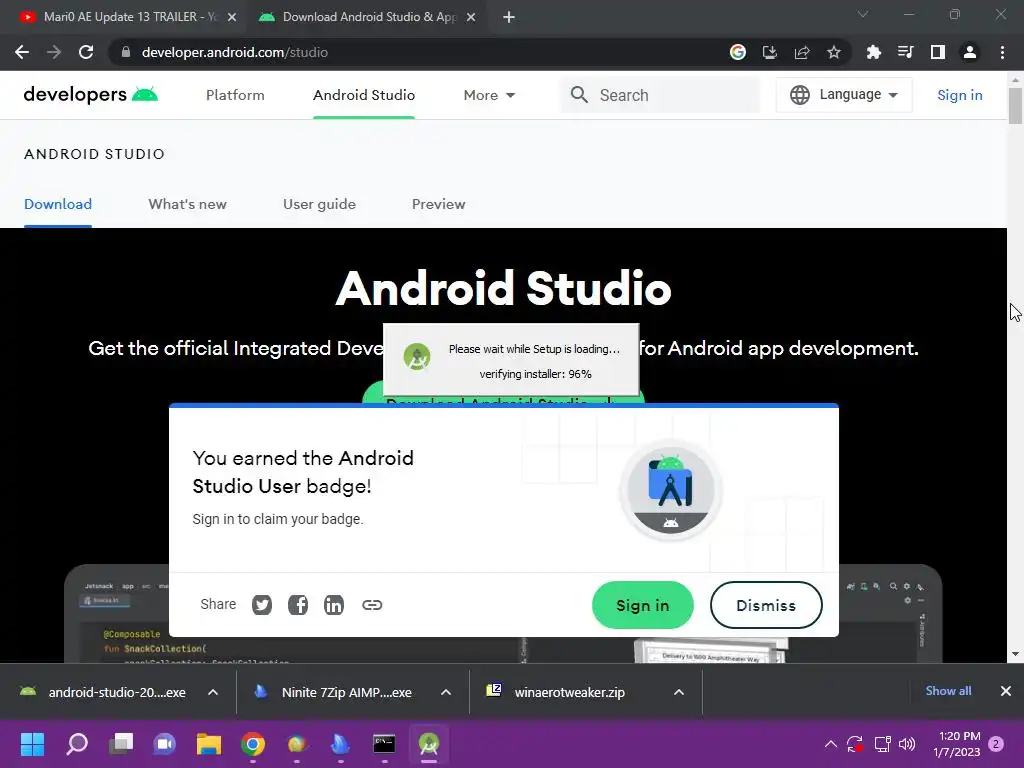This screenshot has height=768, width=1024.
Task: Toggle the Chrome side panel
Action: tap(938, 52)
